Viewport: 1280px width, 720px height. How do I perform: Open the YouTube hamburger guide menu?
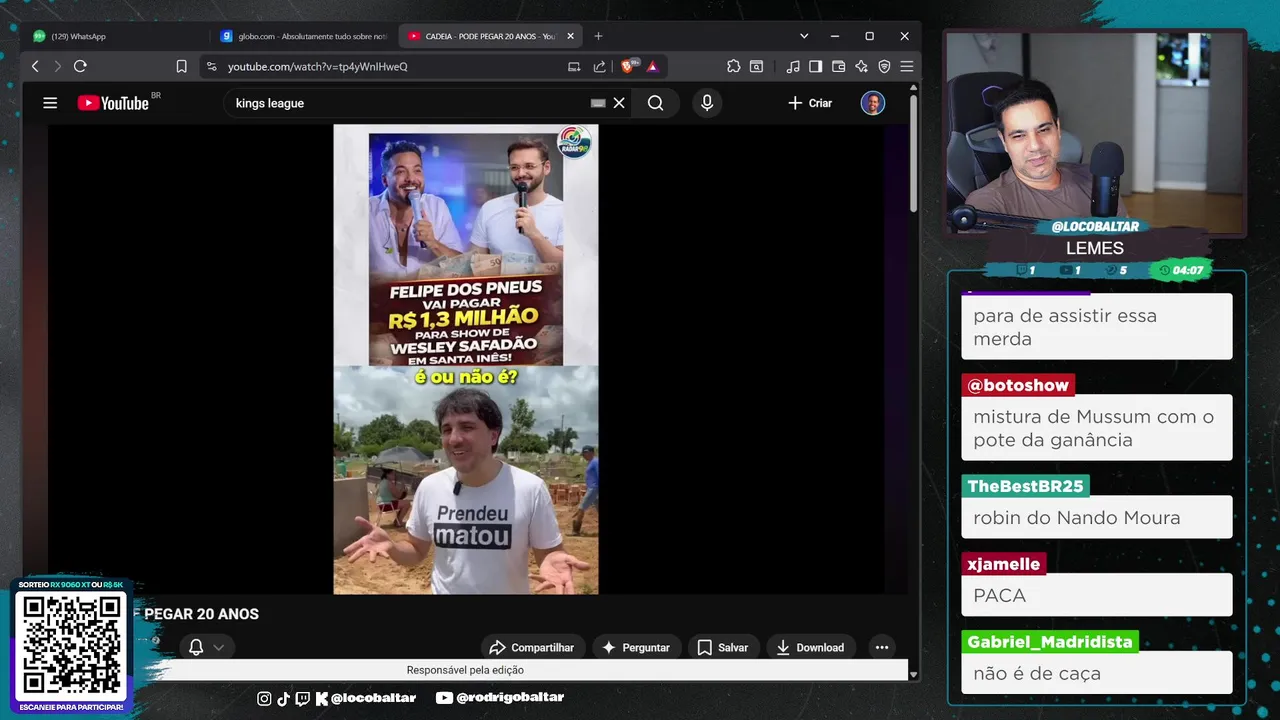click(50, 103)
